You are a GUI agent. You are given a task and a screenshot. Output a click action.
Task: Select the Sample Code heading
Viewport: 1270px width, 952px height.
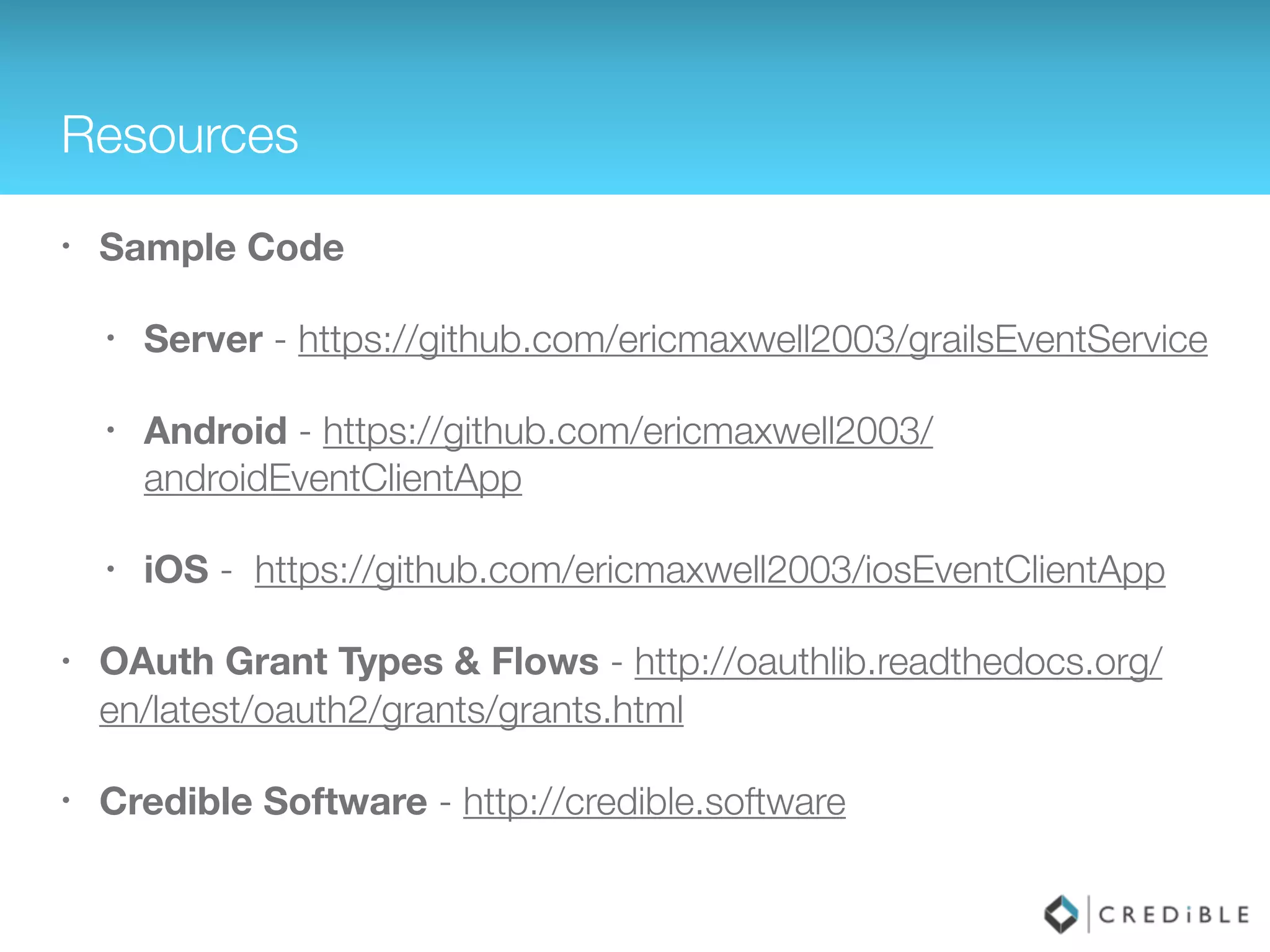[x=221, y=248]
